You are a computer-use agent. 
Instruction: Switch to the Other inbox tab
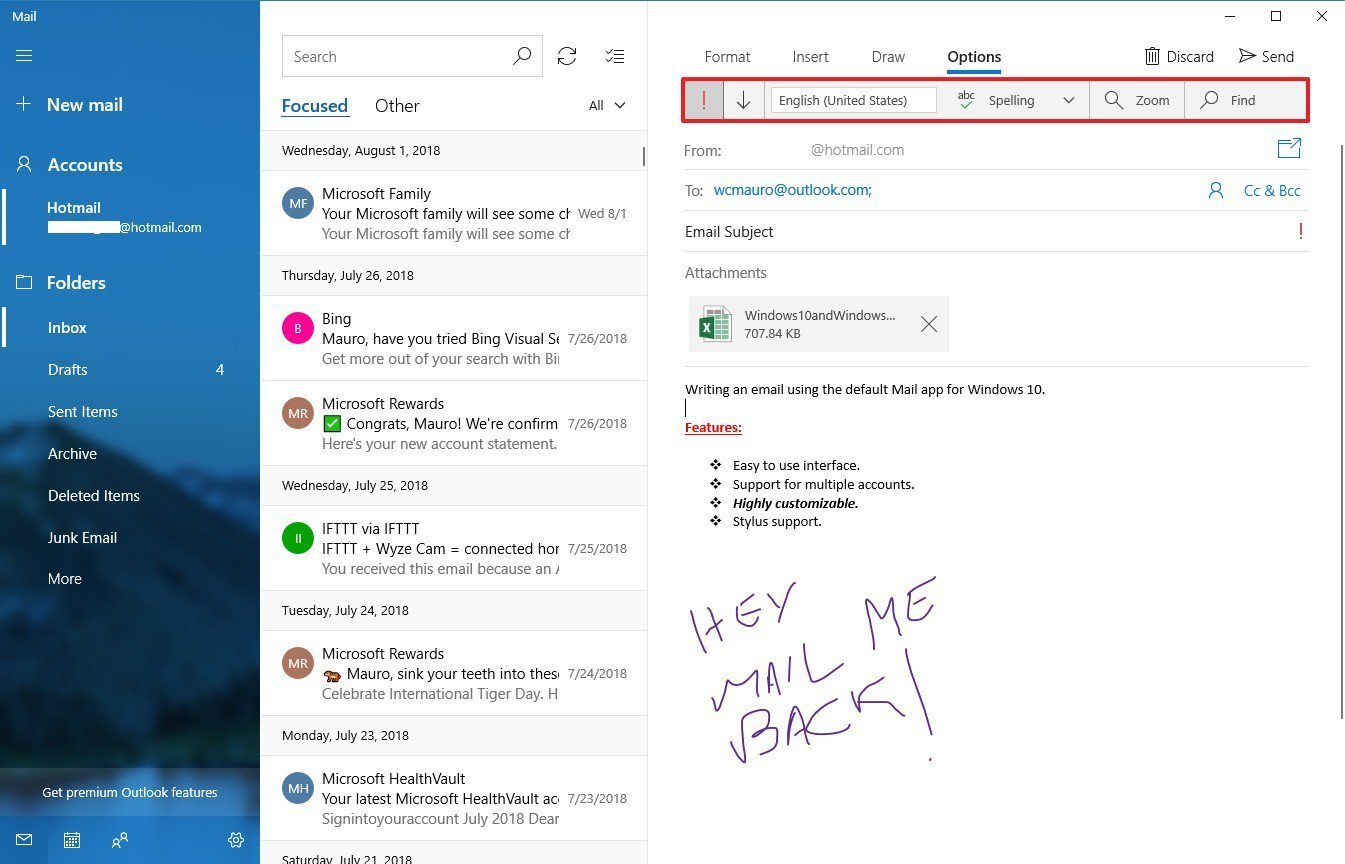tap(397, 105)
